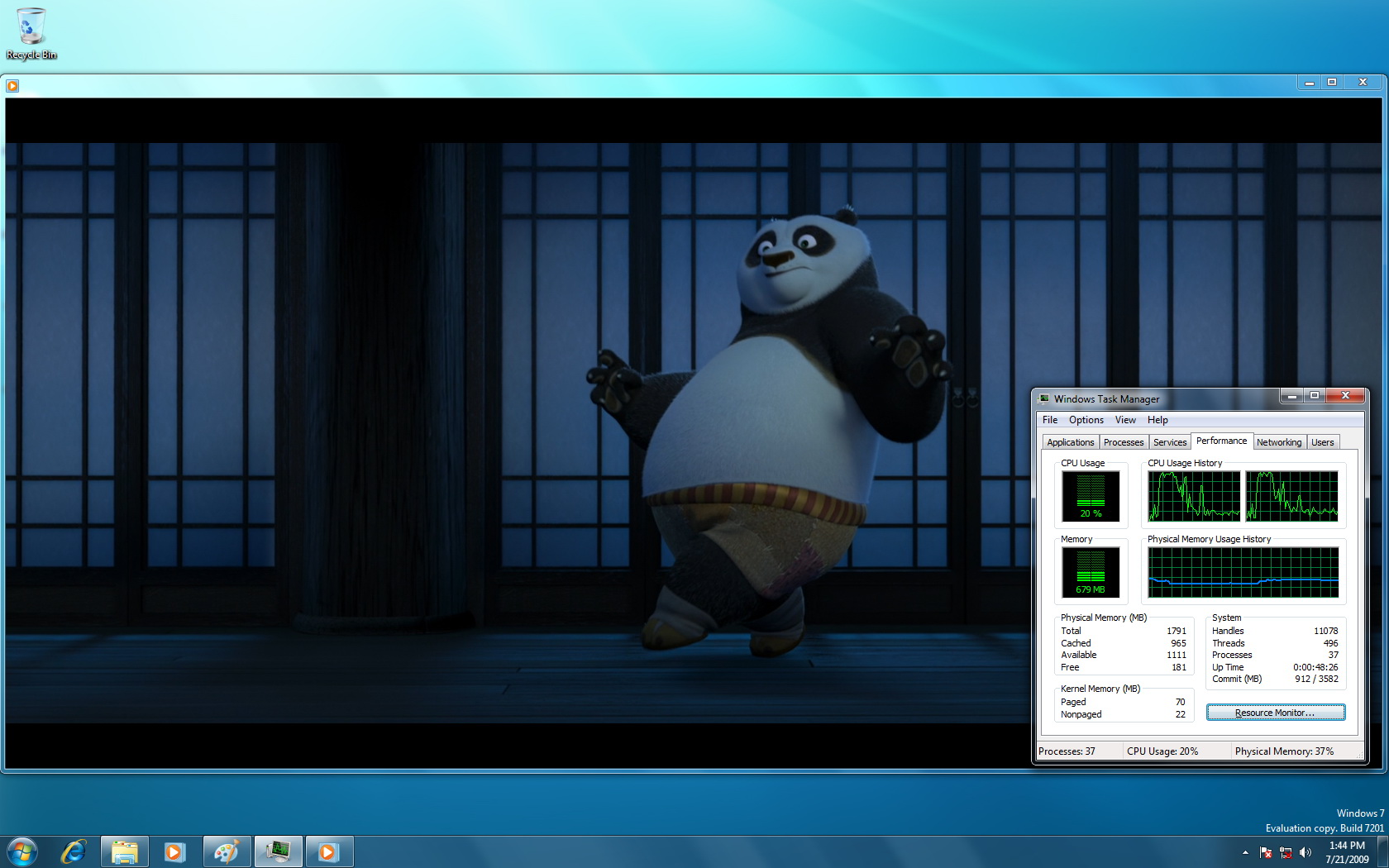Click the Available memory value 1111
The height and width of the screenshot is (868, 1389).
(x=1177, y=655)
